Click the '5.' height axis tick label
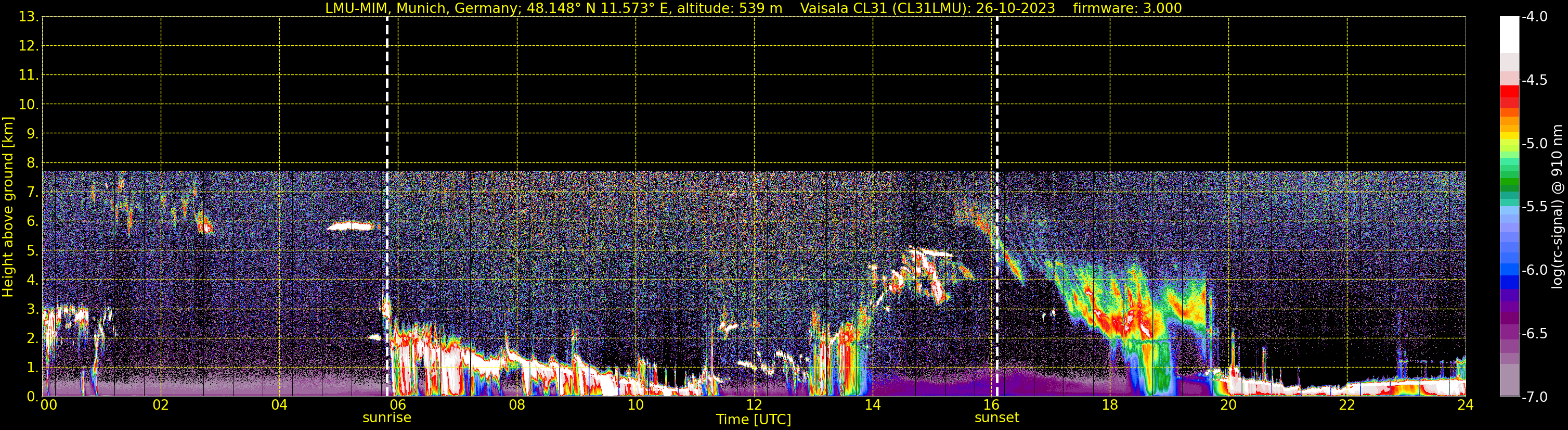Image resolution: width=1568 pixels, height=430 pixels. (33, 251)
